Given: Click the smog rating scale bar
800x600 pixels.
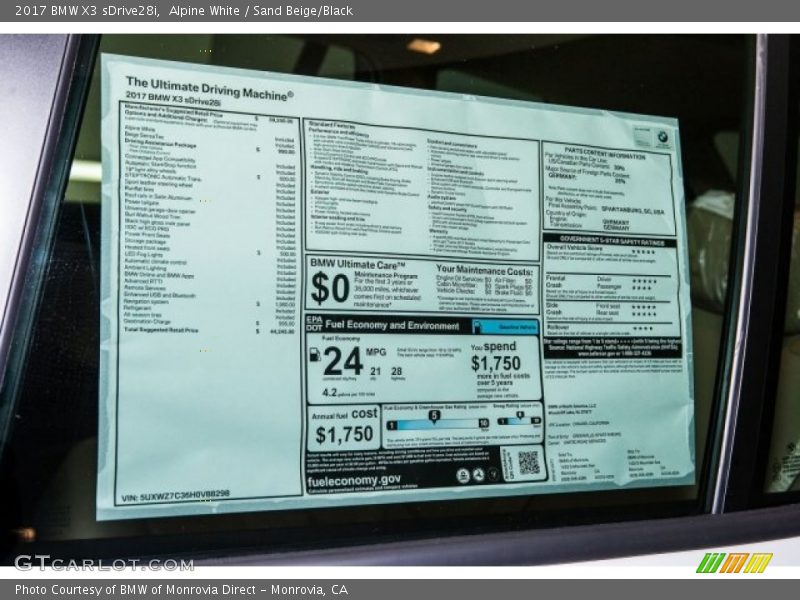Looking at the screenshot, I should 519,421.
